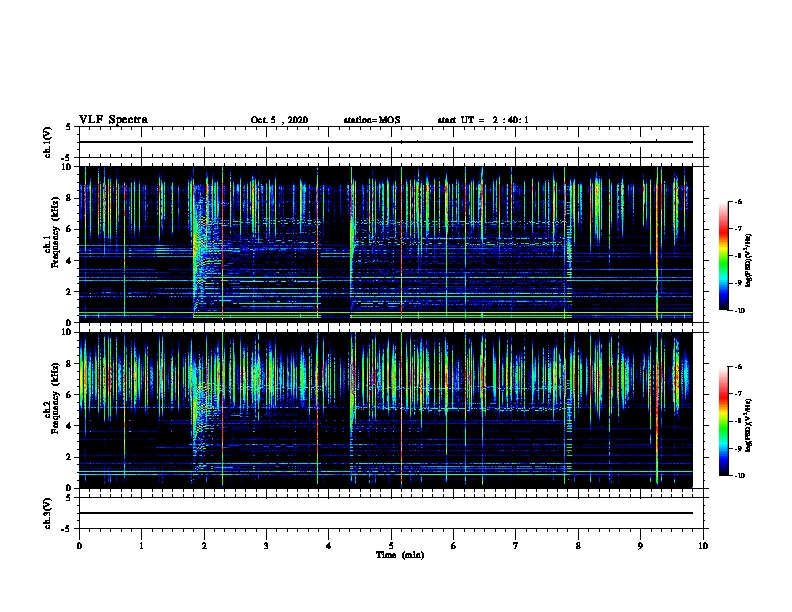The image size is (792, 612).
Task: Select the "Oct. 5 , 2020" date label
Action: pyautogui.click(x=279, y=120)
